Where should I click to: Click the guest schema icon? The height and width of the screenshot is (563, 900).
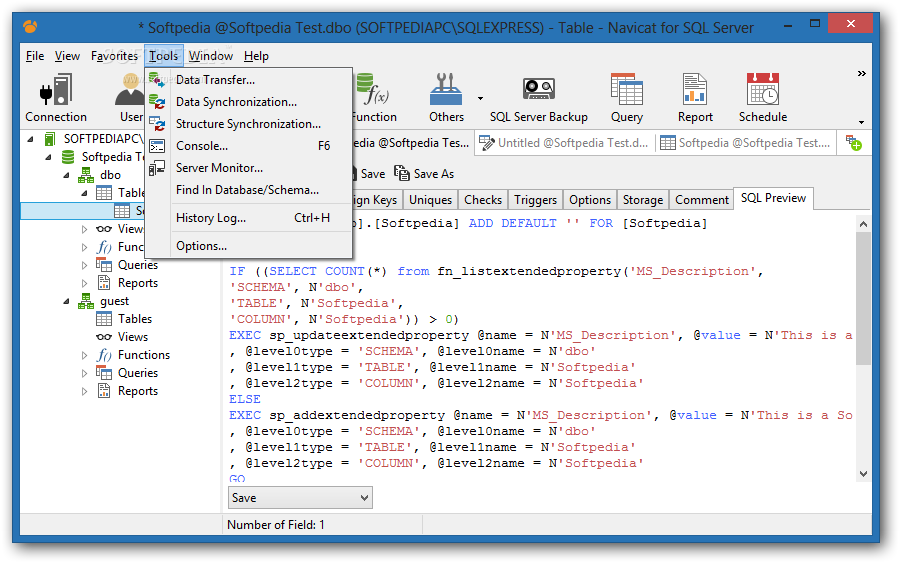(86, 301)
